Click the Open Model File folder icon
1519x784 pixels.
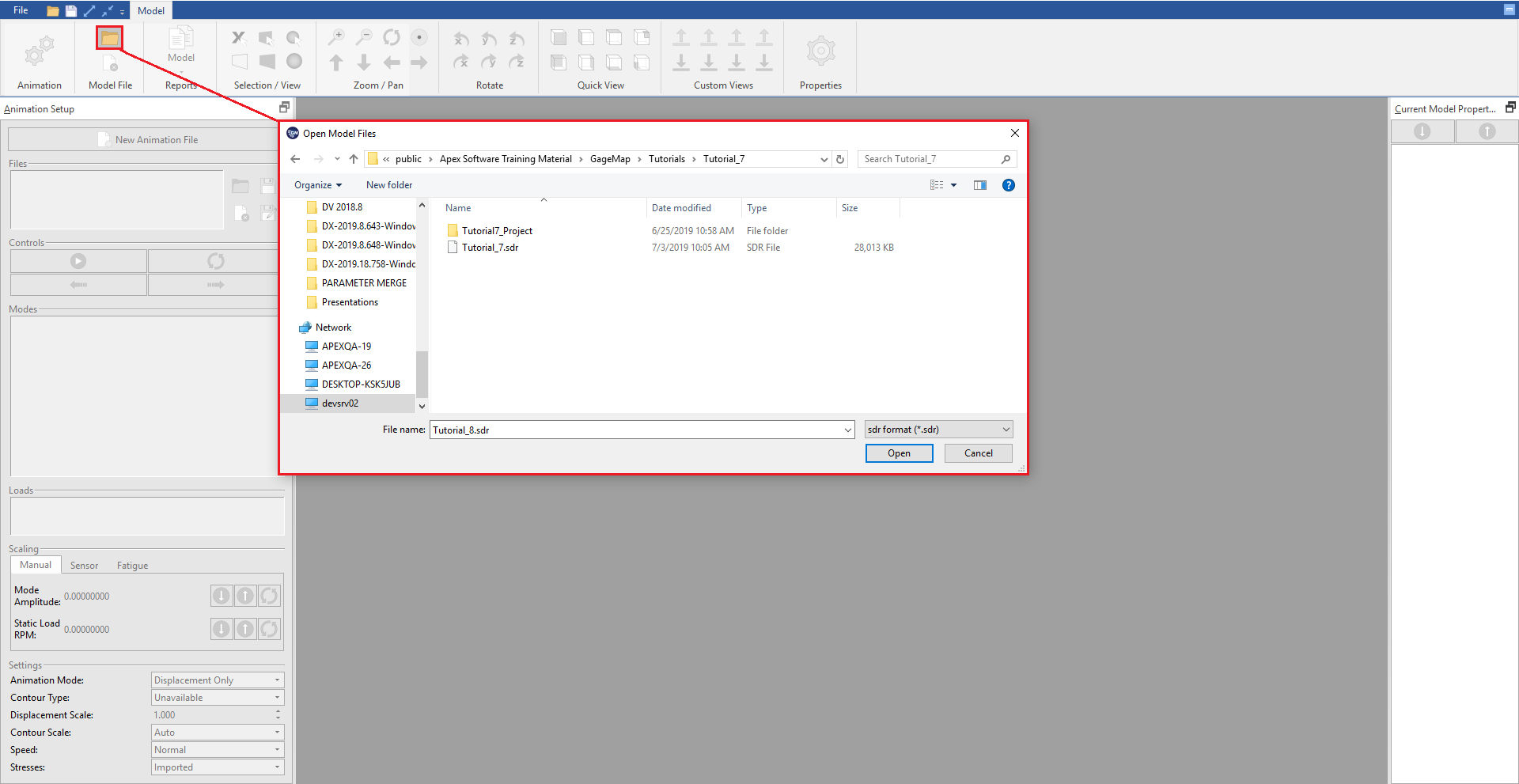109,37
